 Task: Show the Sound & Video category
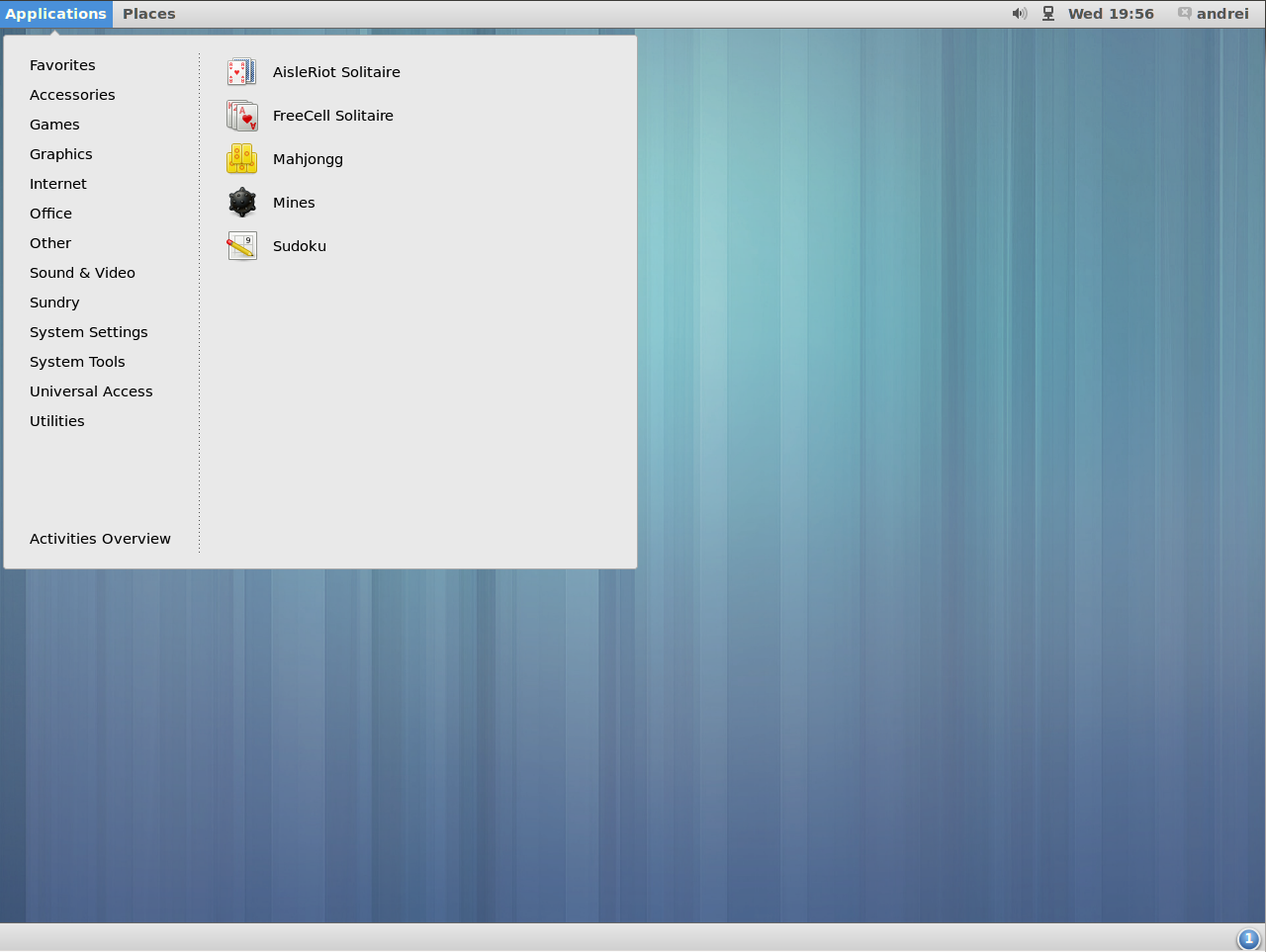pos(82,273)
